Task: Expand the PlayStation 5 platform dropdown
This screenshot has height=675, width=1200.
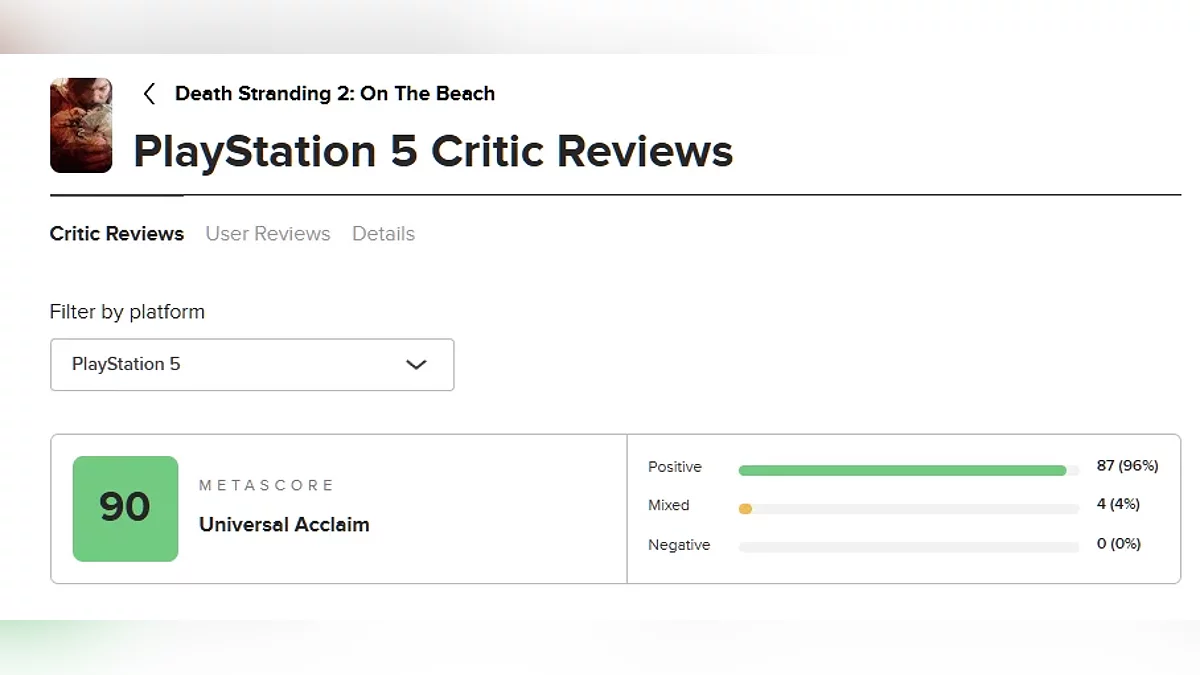Action: (252, 365)
